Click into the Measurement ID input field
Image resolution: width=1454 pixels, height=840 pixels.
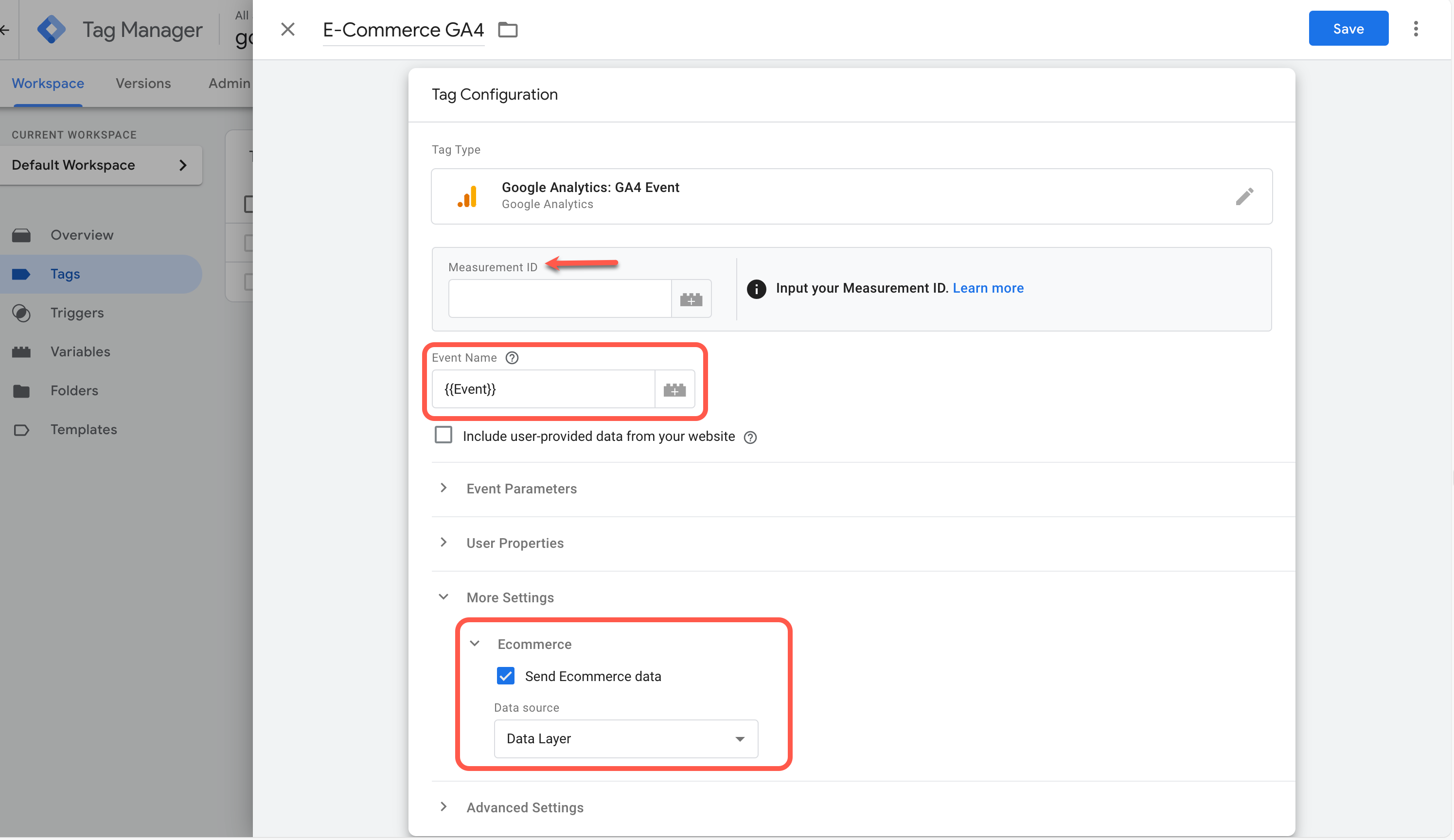[x=560, y=299]
